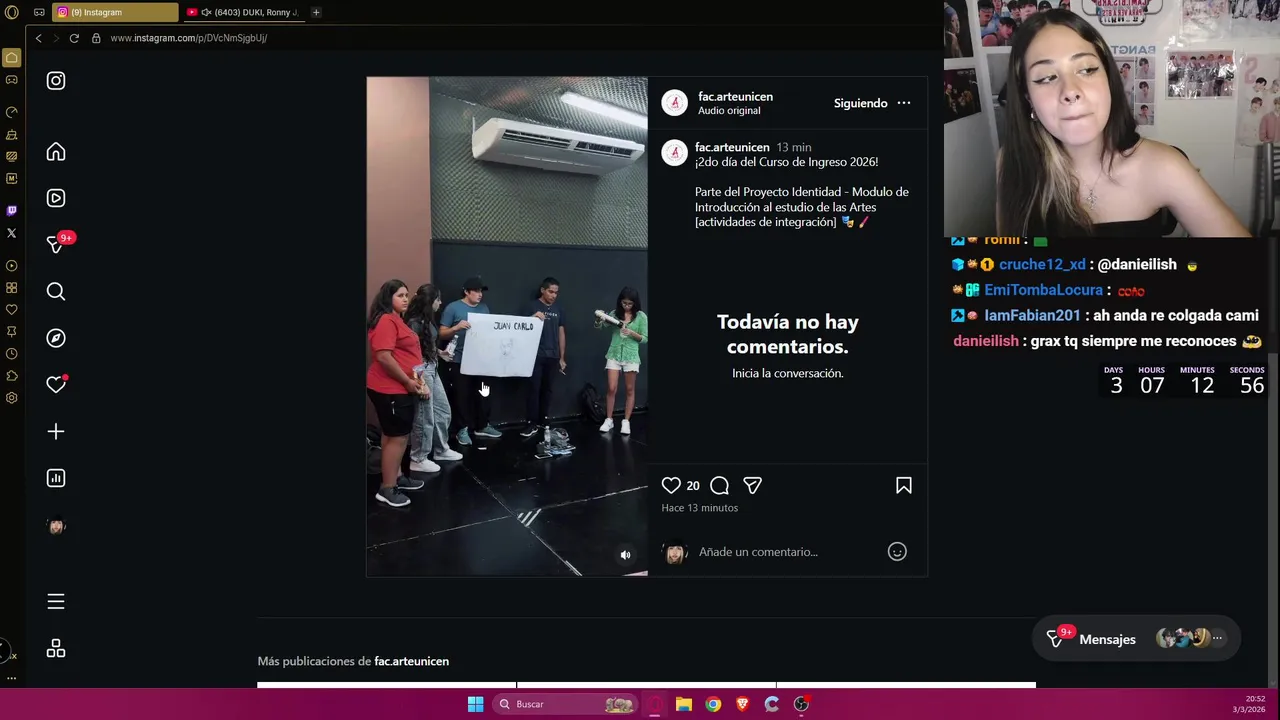Open Windows Start menu
1280x720 pixels.
click(x=476, y=704)
